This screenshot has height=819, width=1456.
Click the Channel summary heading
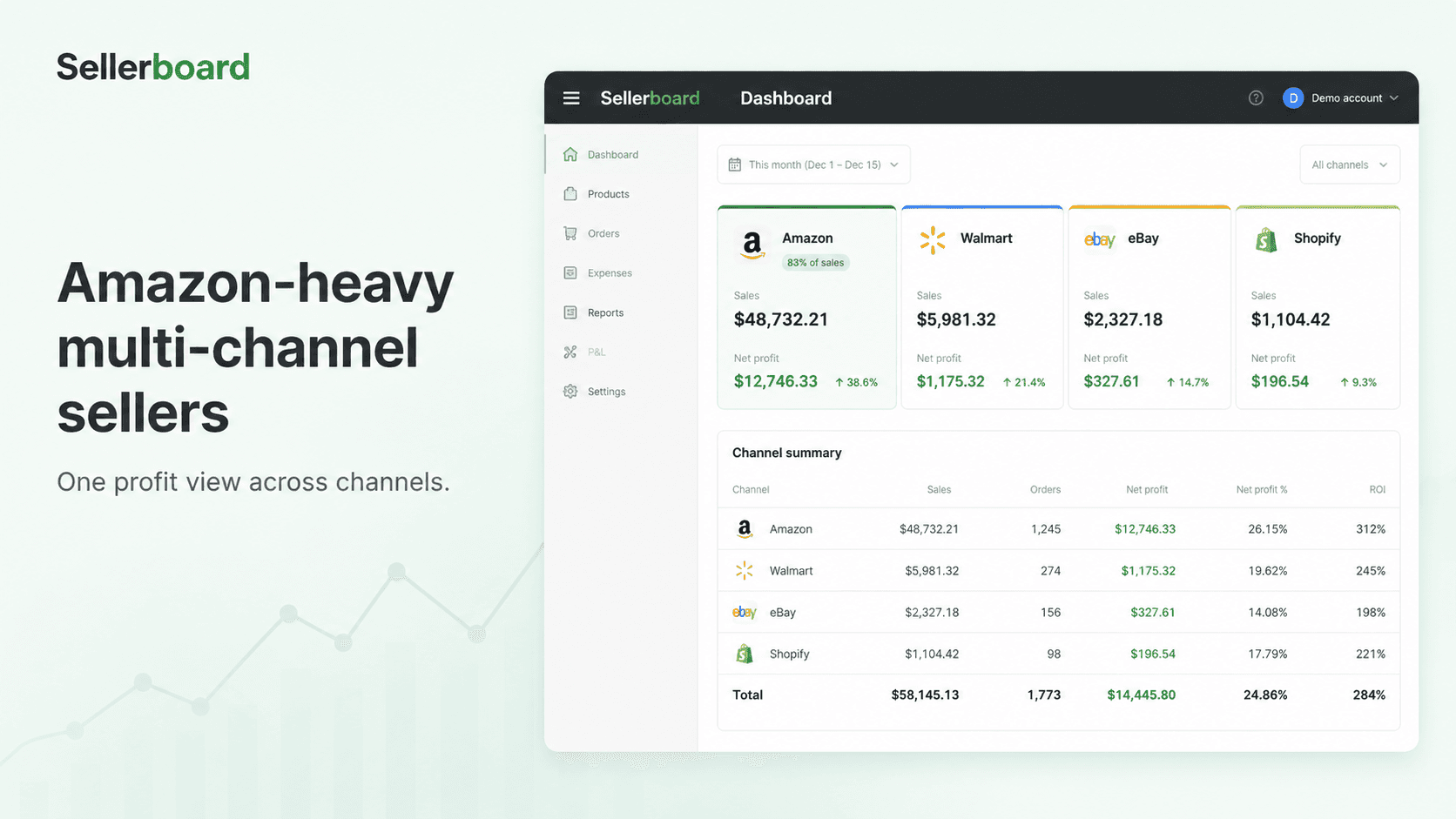pyautogui.click(x=787, y=453)
